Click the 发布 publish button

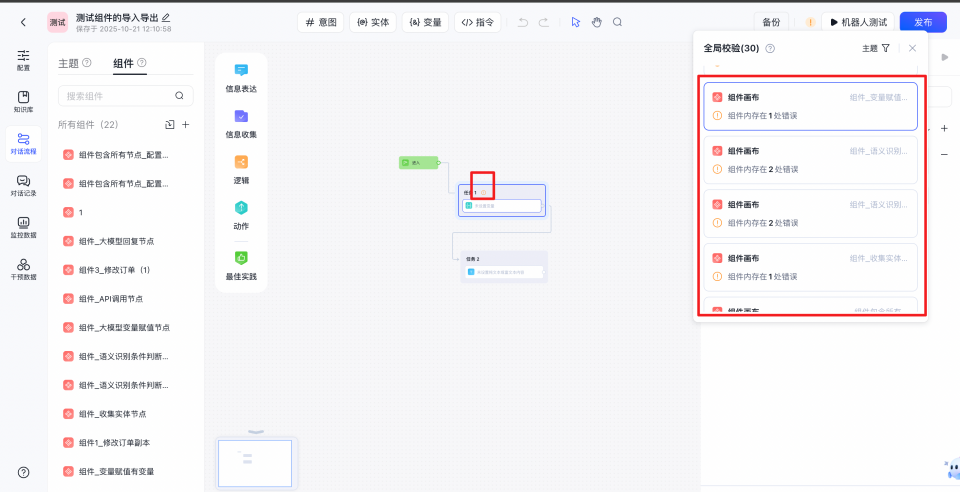pyautogui.click(x=922, y=22)
